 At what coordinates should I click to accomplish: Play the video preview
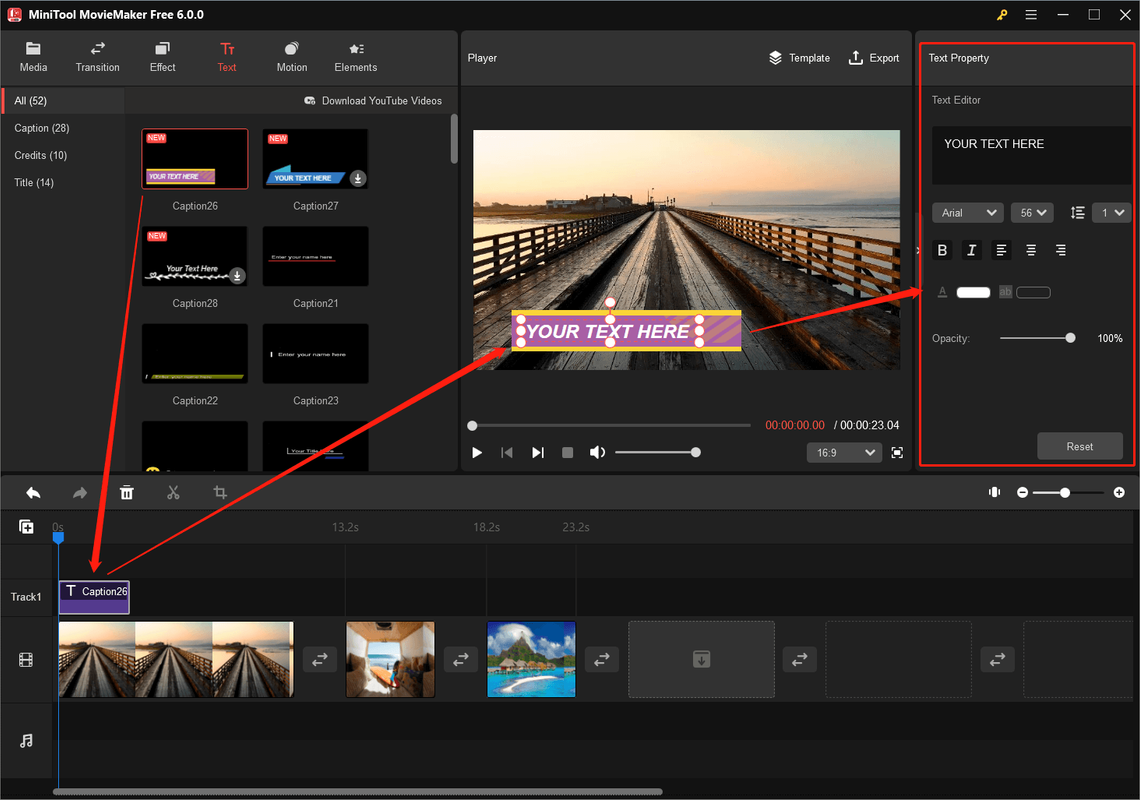click(x=477, y=452)
